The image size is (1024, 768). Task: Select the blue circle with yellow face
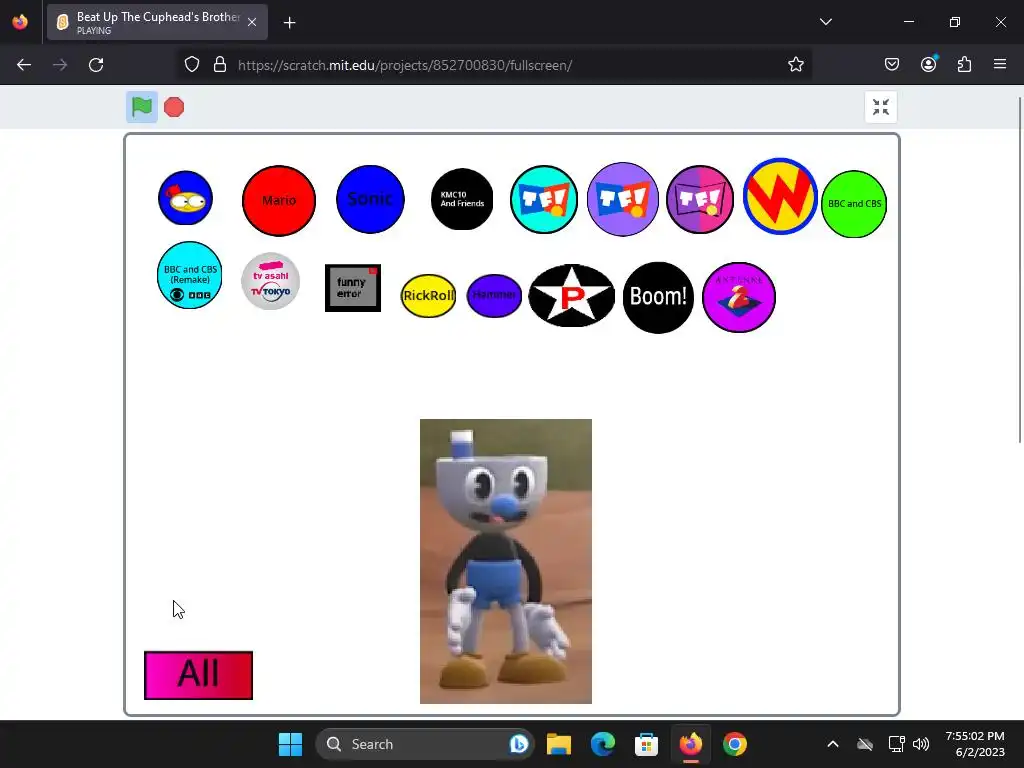[185, 198]
